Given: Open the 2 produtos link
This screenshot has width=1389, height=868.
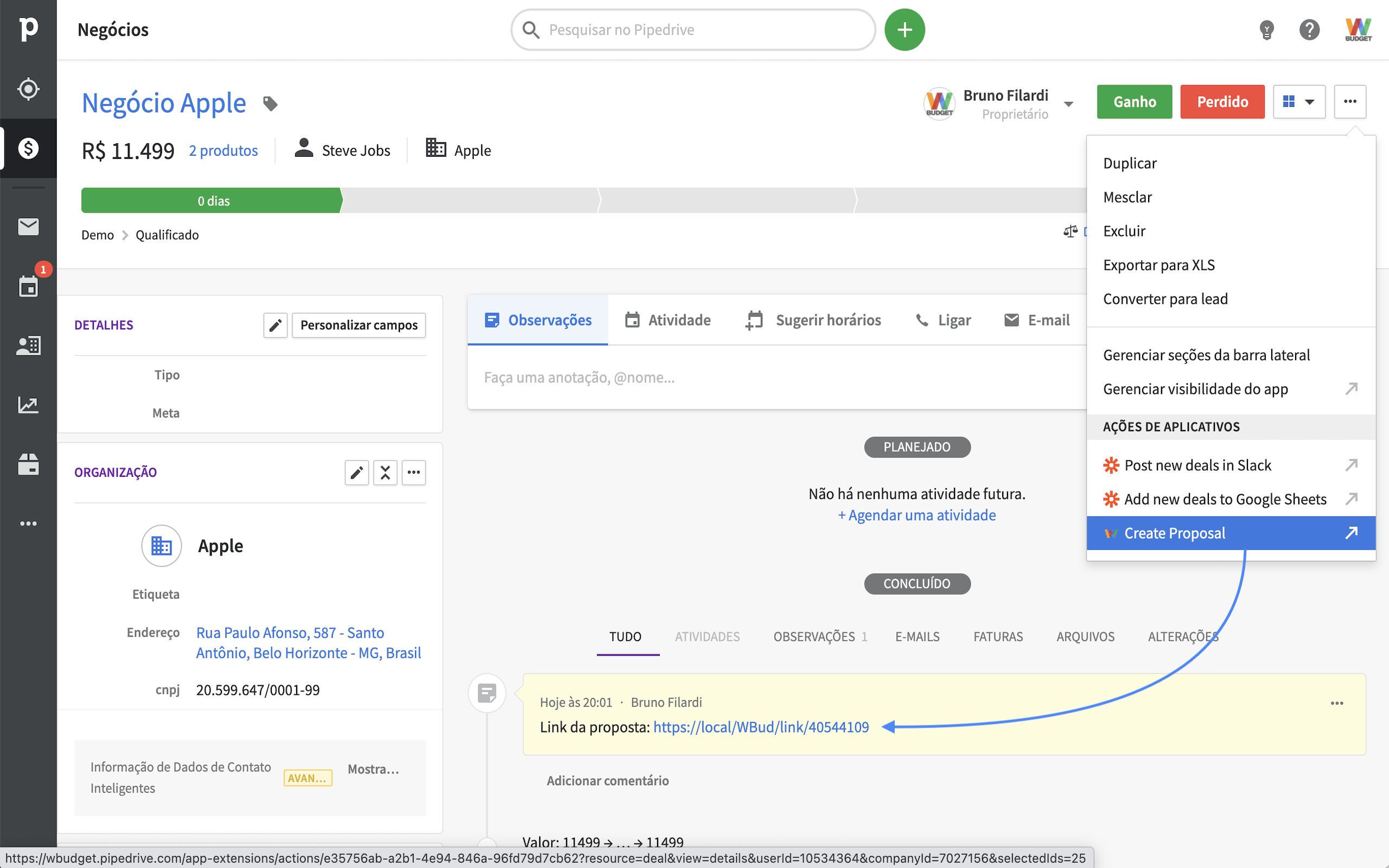Looking at the screenshot, I should tap(224, 150).
